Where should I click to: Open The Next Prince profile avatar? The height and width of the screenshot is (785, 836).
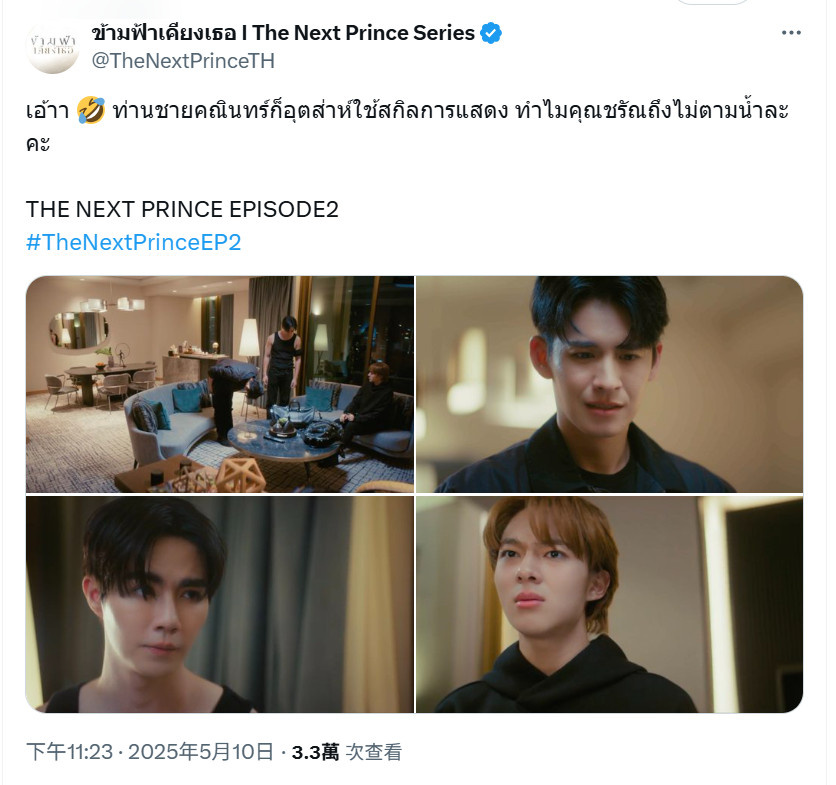(52, 47)
